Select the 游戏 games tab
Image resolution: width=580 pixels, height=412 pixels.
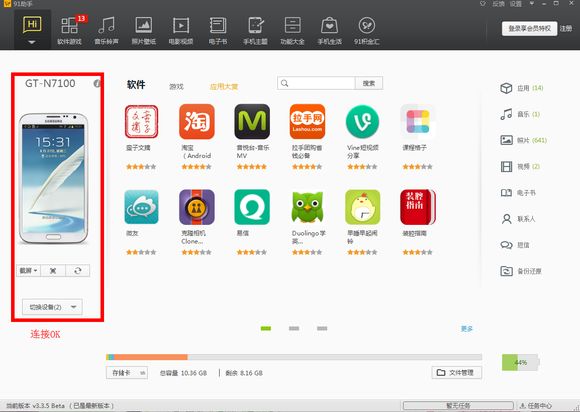pos(176,87)
